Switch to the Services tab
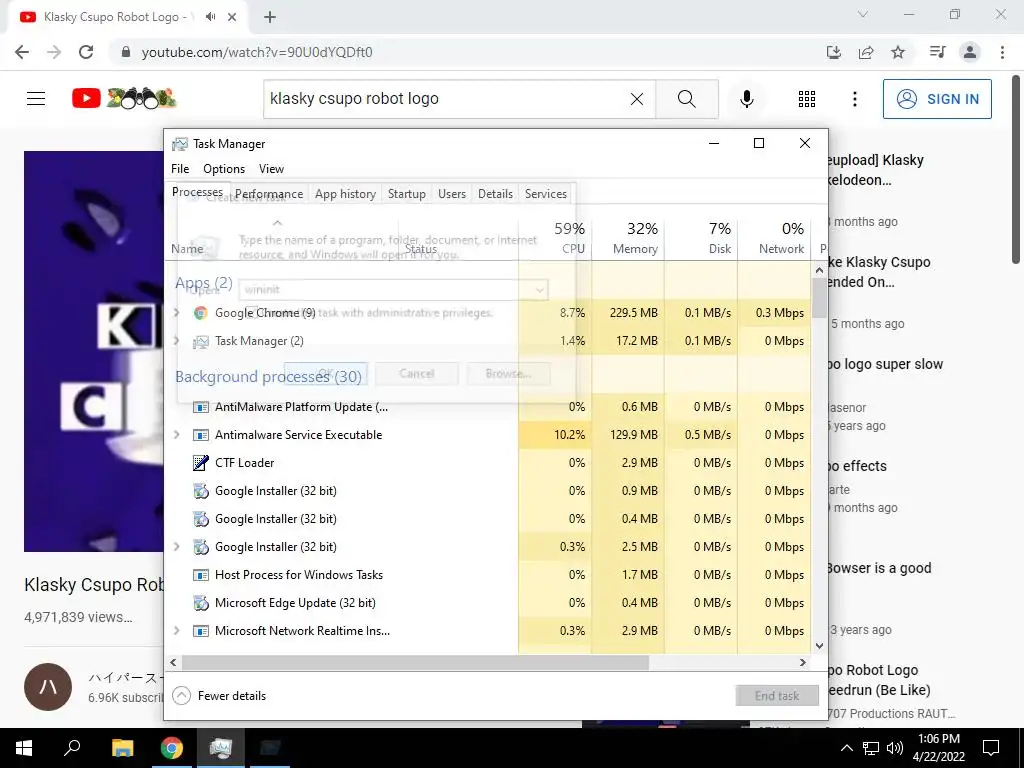This screenshot has height=768, width=1024. point(545,194)
